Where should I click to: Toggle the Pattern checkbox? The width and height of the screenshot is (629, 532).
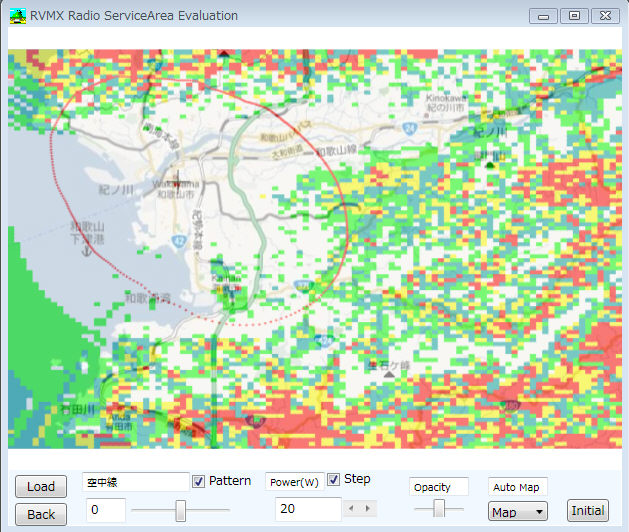point(198,481)
